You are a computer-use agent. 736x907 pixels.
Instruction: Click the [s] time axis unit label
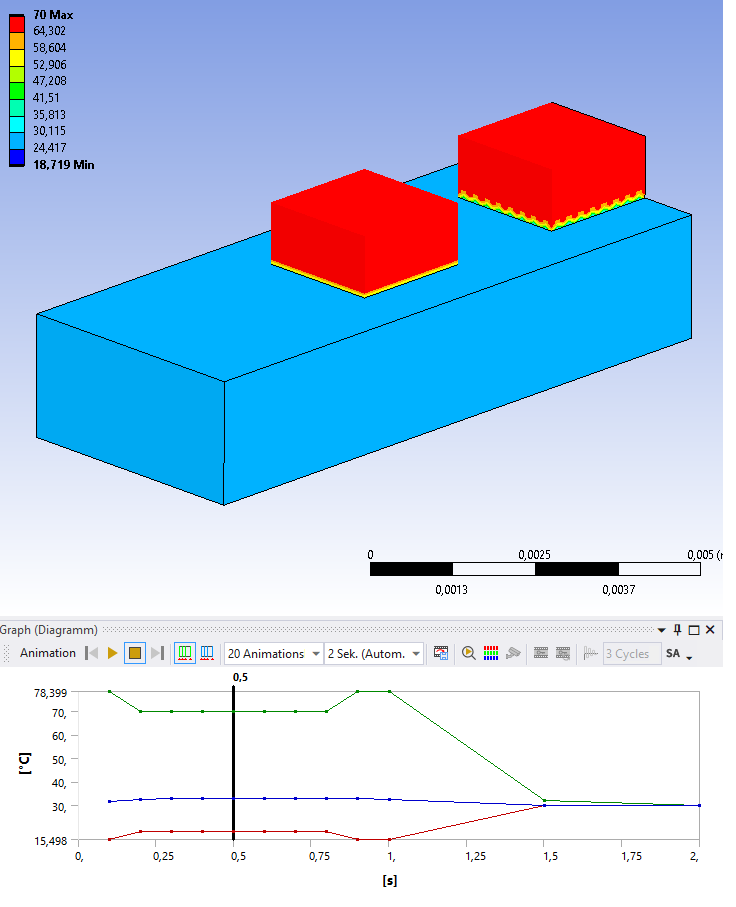click(390, 880)
